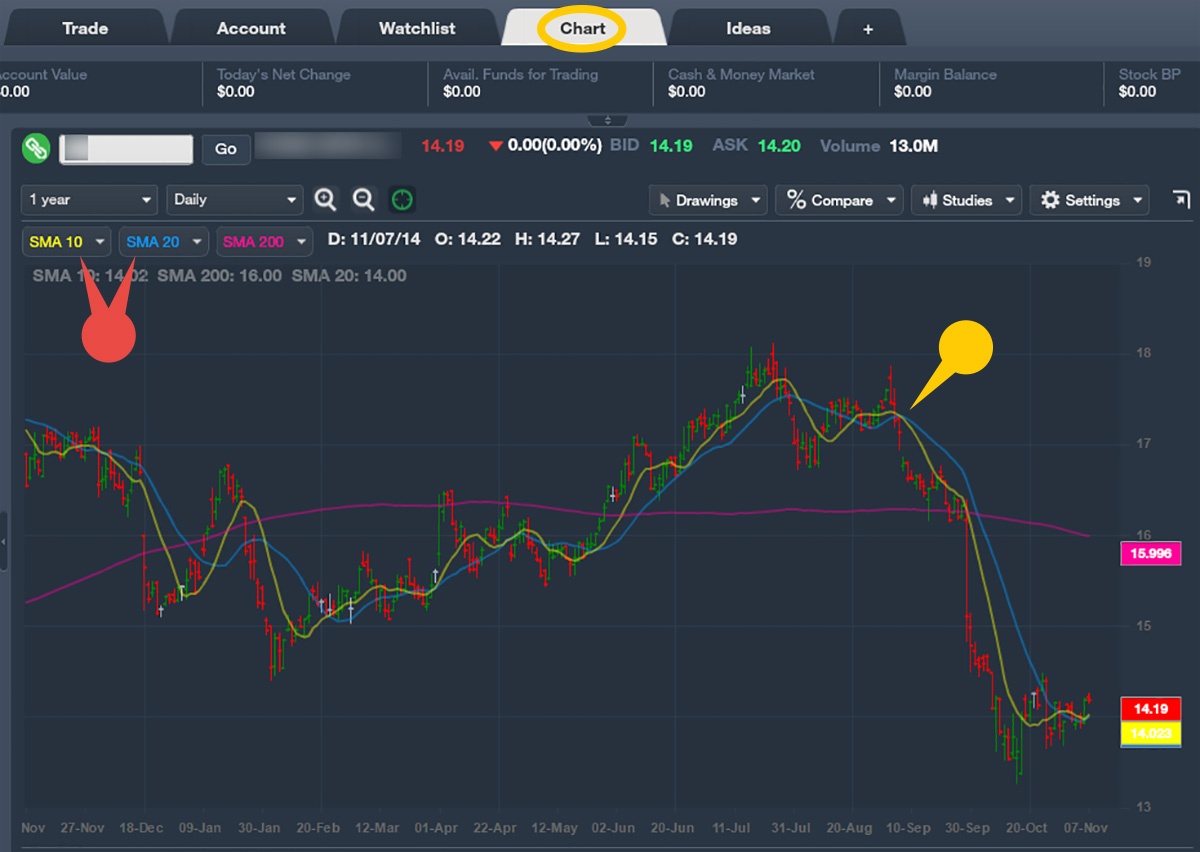The height and width of the screenshot is (852, 1200).
Task: Add a new tab with plus
Action: [x=868, y=29]
